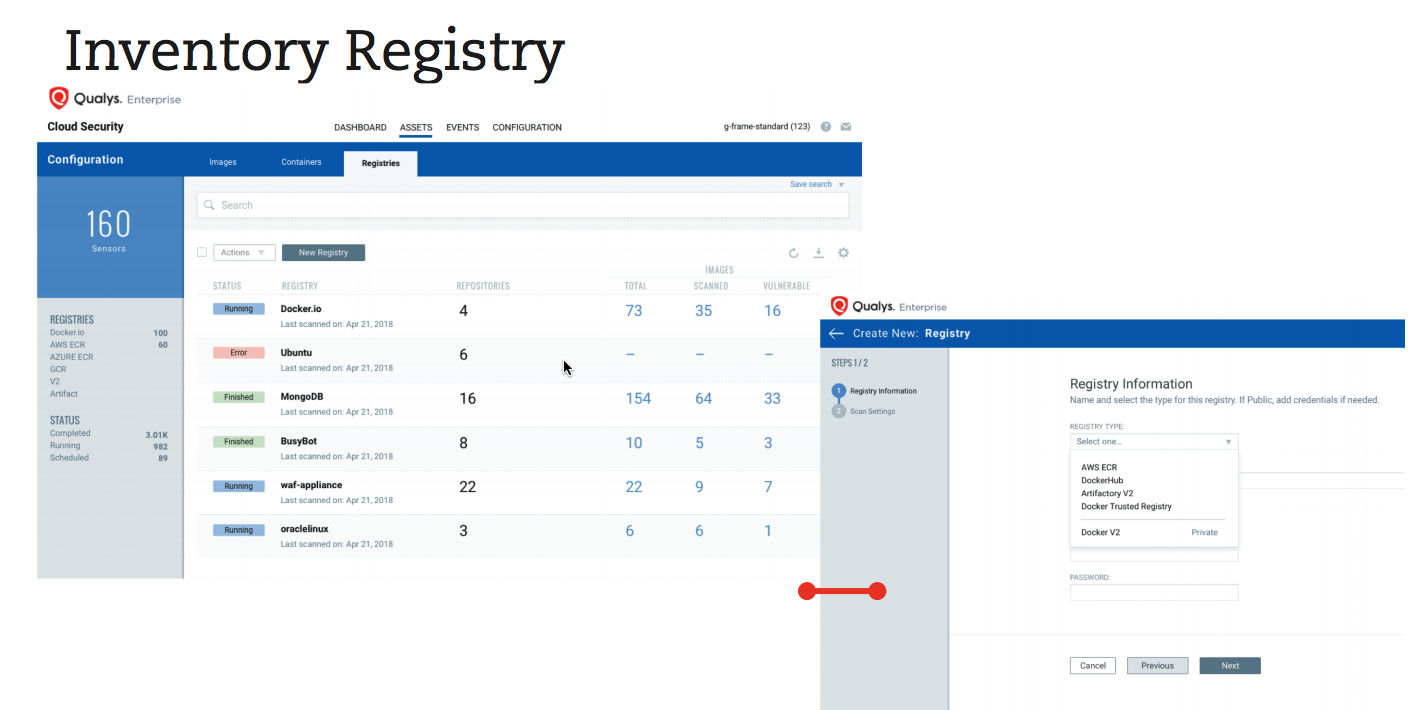Screen dimensions: 1413x710
Task: Expand the Save search dropdown arrow
Action: (x=841, y=185)
